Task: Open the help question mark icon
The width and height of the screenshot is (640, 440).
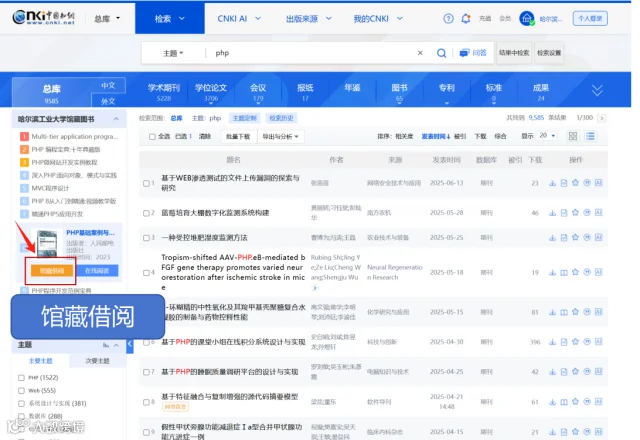Action: click(x=448, y=18)
